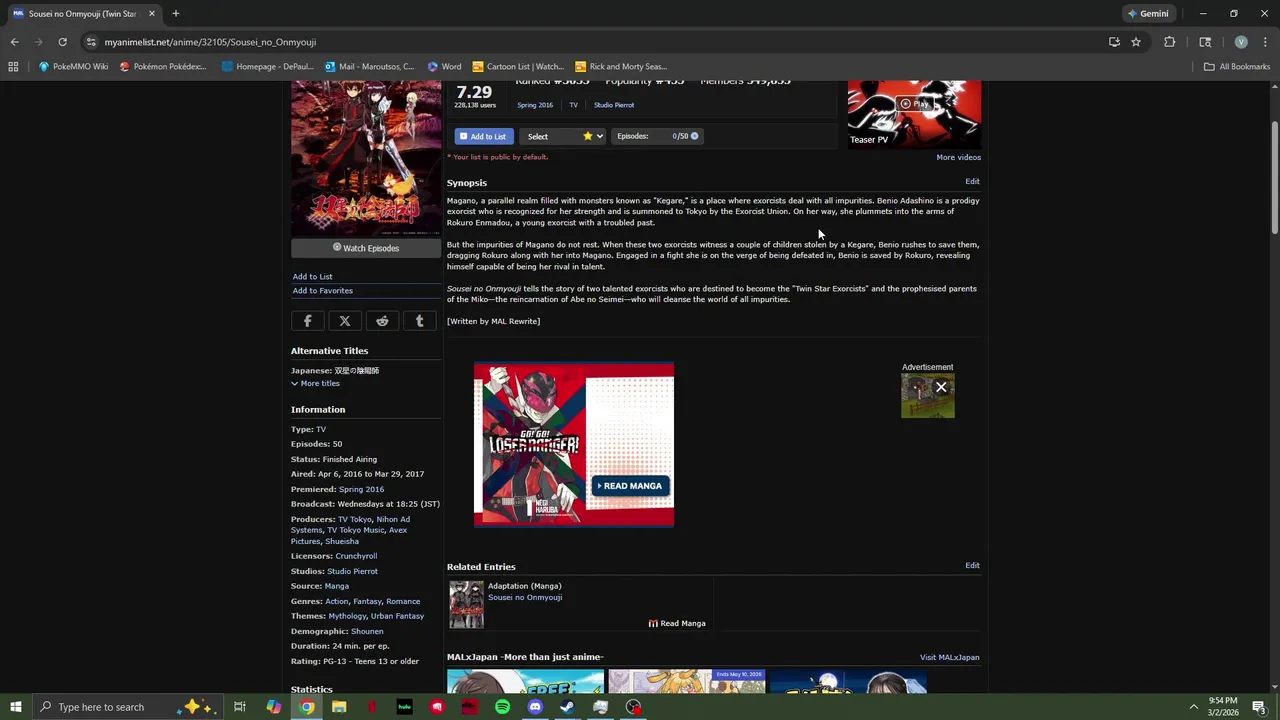Expand More titles under Alternative Titles

[x=316, y=384]
